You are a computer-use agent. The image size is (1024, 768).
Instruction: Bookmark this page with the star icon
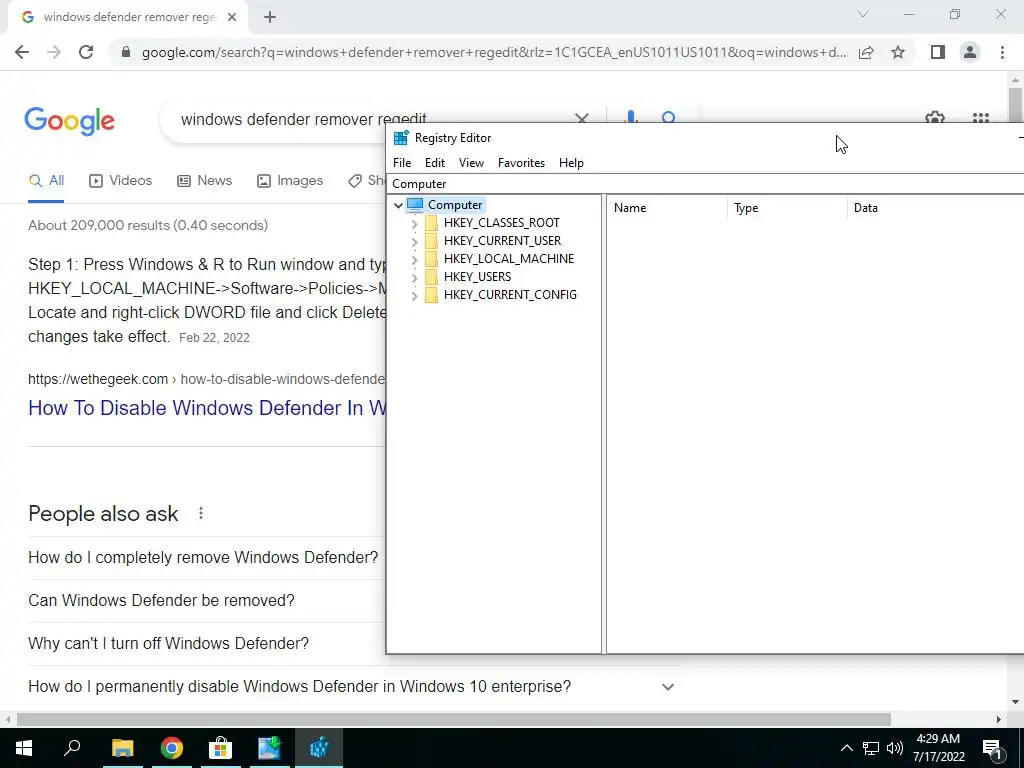point(898,52)
